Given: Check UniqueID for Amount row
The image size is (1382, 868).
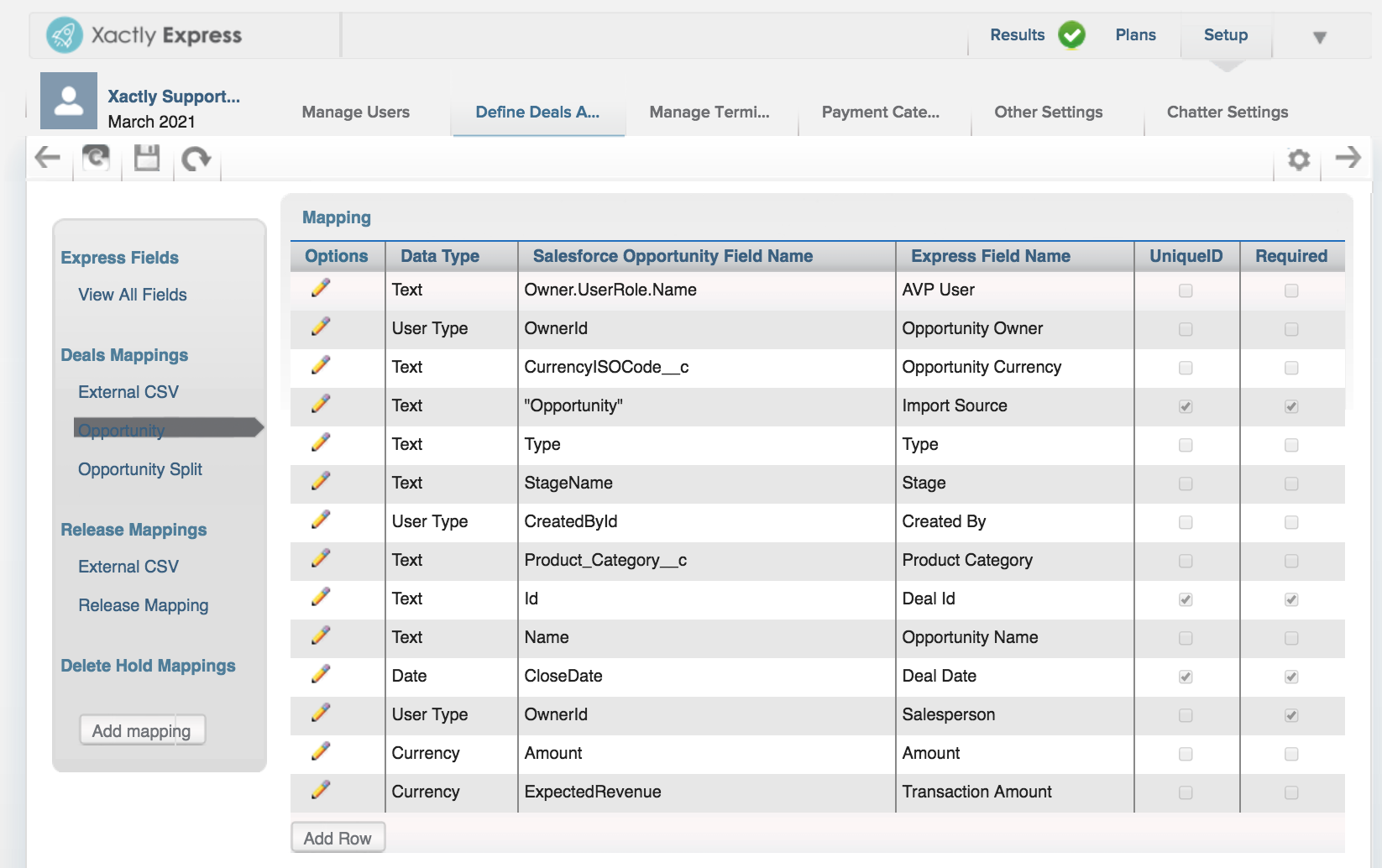Looking at the screenshot, I should [x=1186, y=754].
